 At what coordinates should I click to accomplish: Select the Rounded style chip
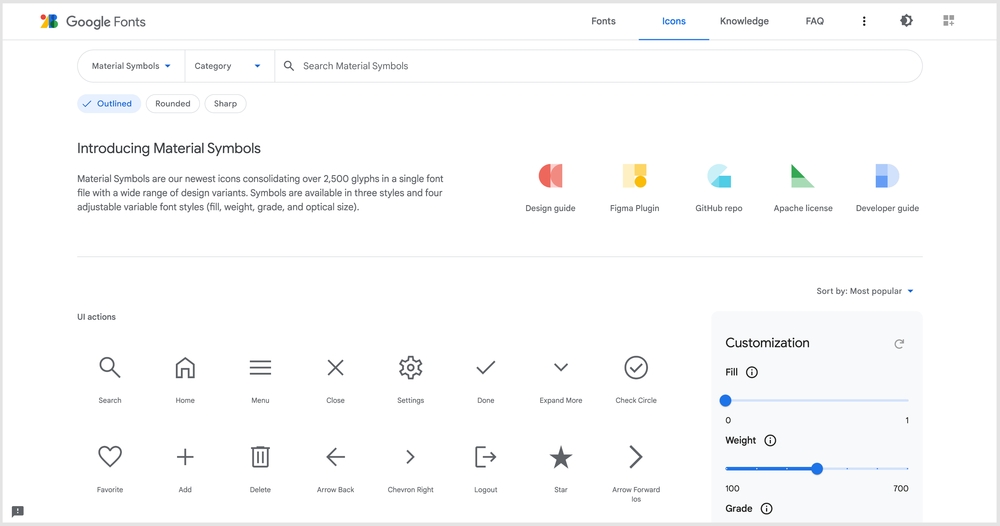(x=173, y=103)
